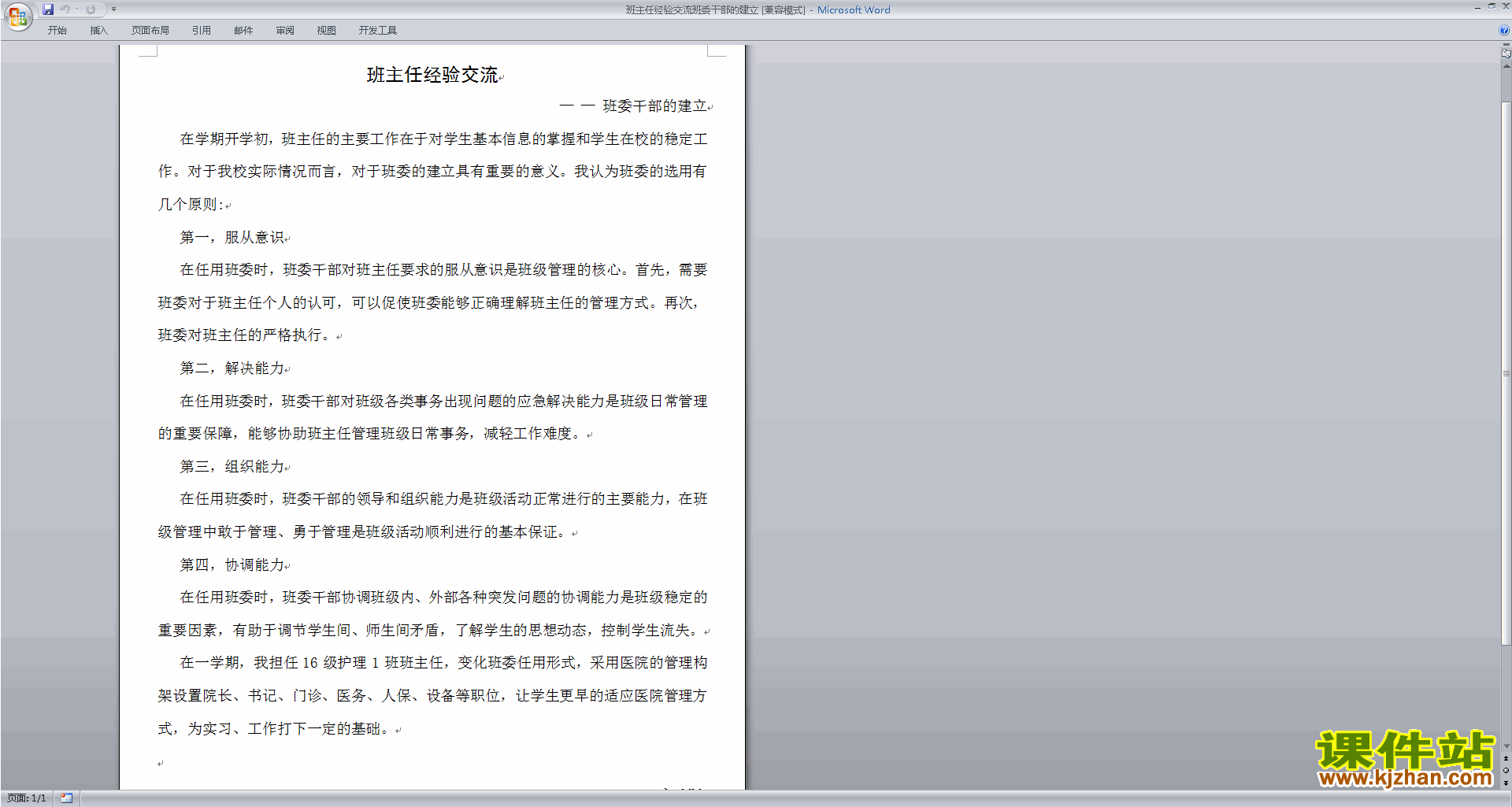The height and width of the screenshot is (807, 1512).
Task: Click the line ending 几个原则:
Action: (x=191, y=204)
